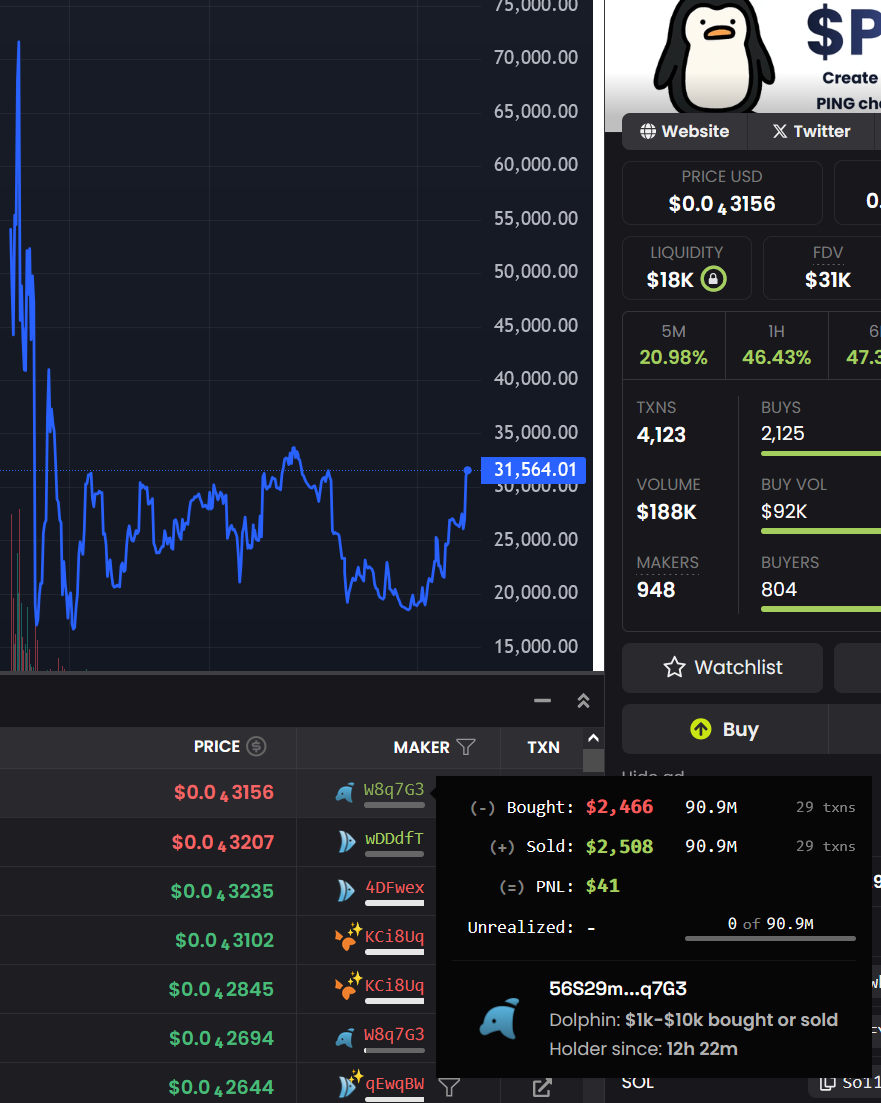Minimize the transactions panel

pos(542,701)
